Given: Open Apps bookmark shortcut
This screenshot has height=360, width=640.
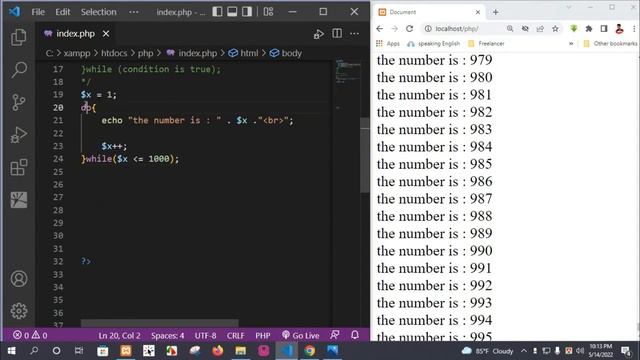Looking at the screenshot, I should (x=388, y=43).
